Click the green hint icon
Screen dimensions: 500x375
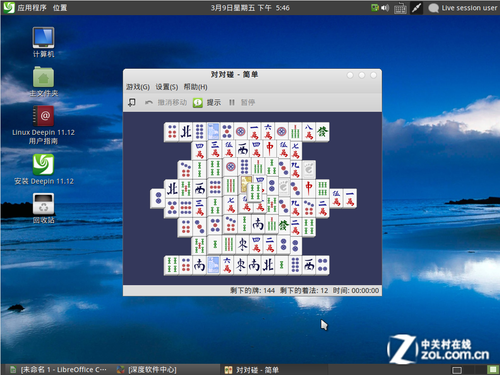(x=198, y=103)
